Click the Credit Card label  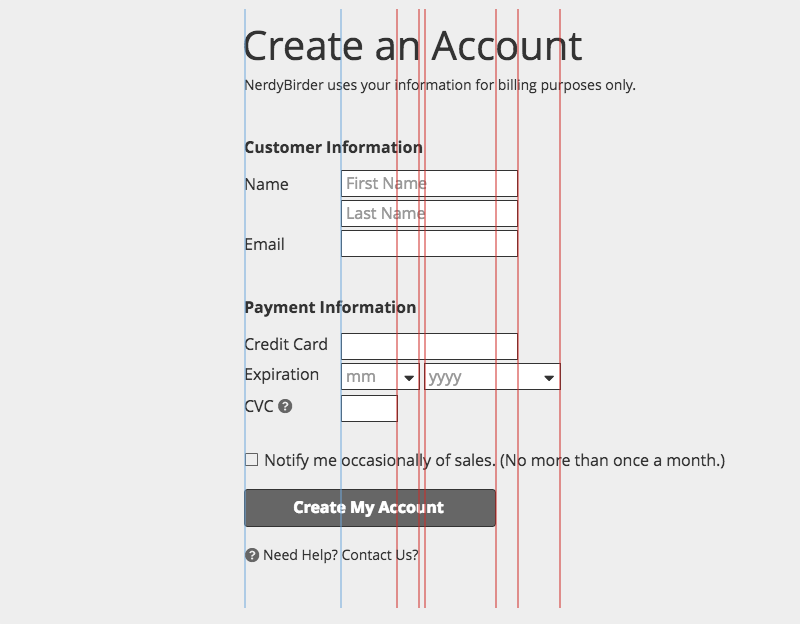286,345
